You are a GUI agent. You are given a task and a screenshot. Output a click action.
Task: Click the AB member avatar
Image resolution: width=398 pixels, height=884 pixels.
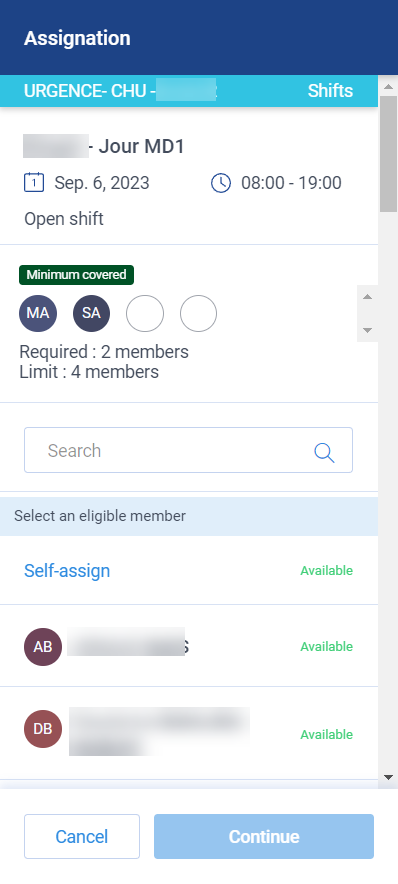pos(43,647)
